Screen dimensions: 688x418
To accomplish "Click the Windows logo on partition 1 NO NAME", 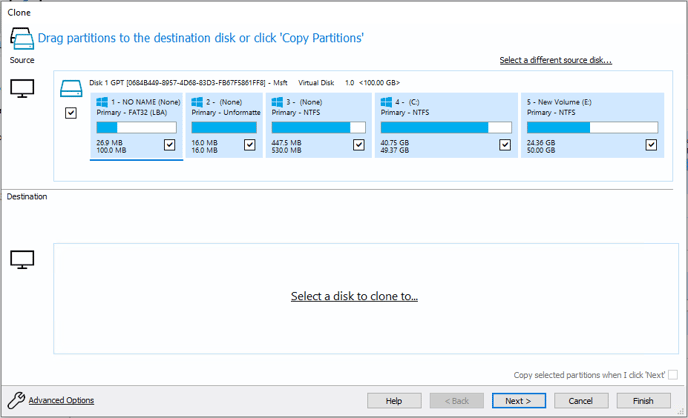I will click(102, 102).
